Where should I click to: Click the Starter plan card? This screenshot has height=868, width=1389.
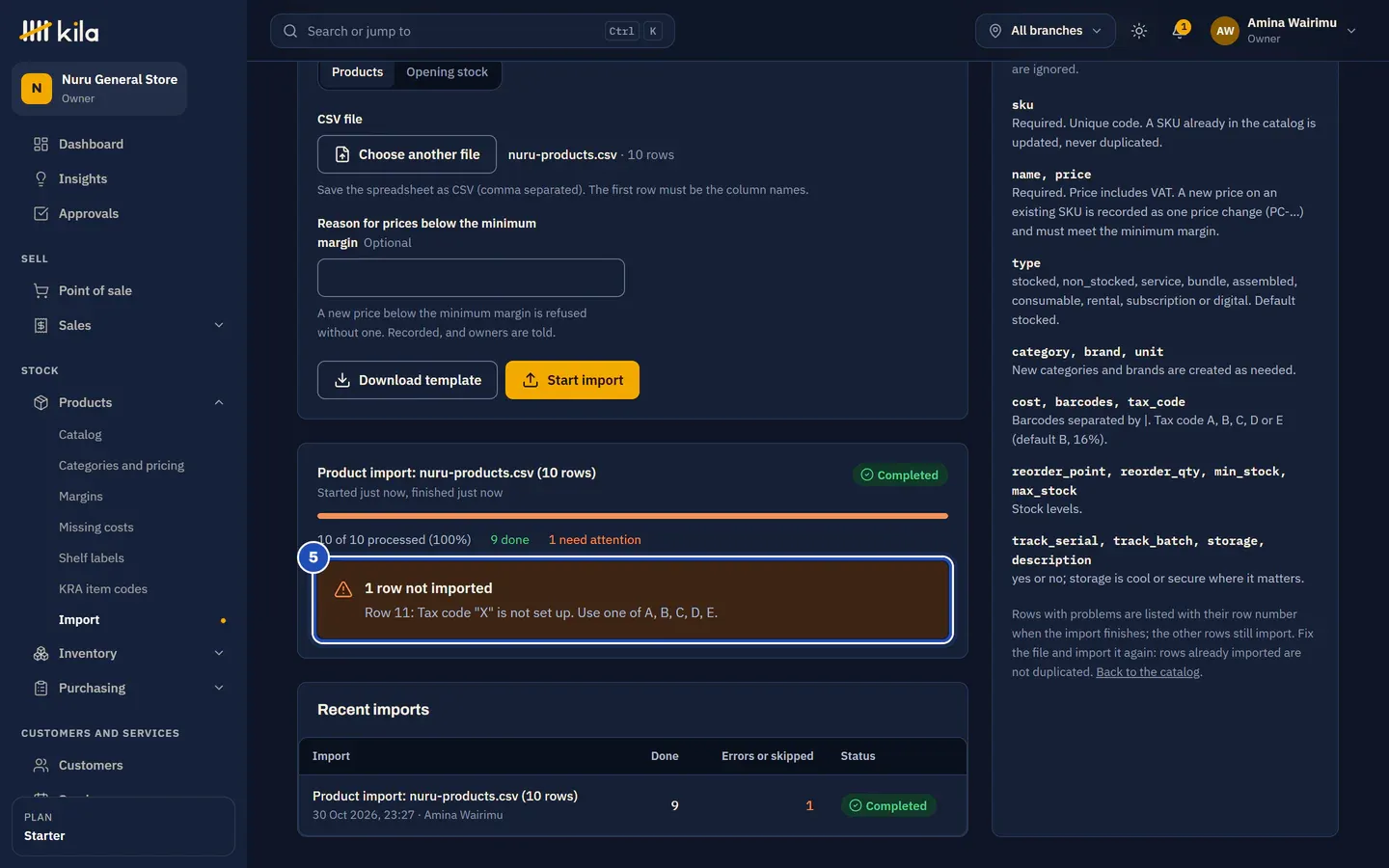(x=123, y=827)
